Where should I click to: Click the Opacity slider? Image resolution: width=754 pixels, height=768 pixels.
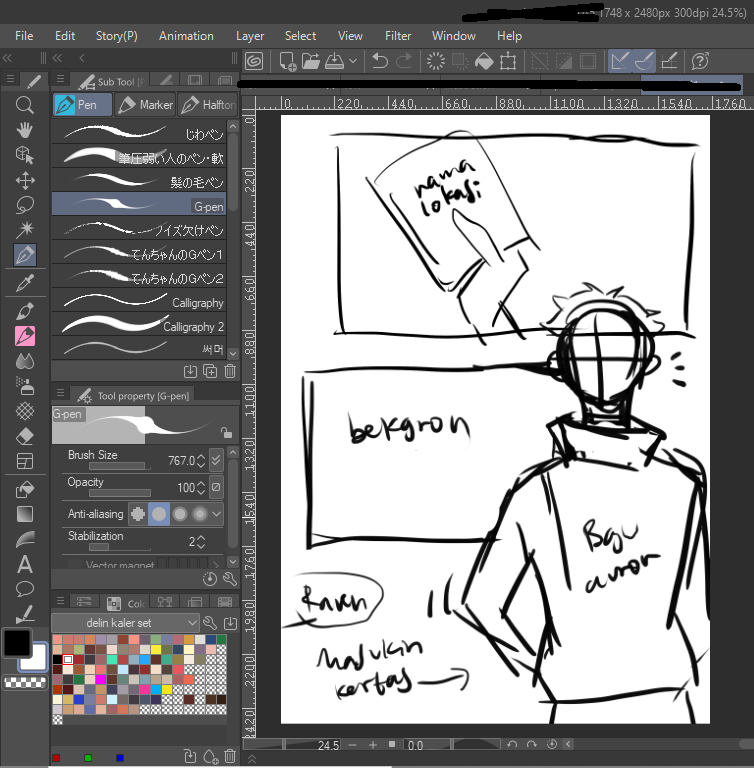click(x=120, y=493)
